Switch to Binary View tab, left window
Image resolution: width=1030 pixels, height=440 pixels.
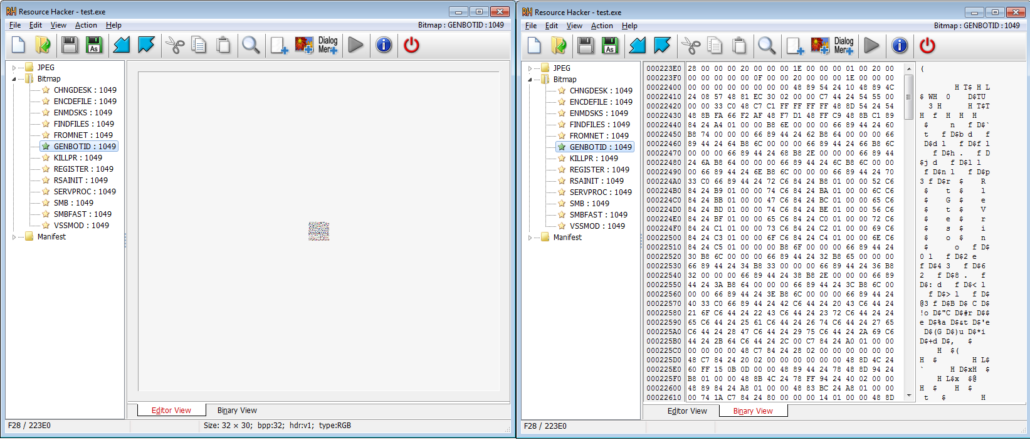(237, 410)
